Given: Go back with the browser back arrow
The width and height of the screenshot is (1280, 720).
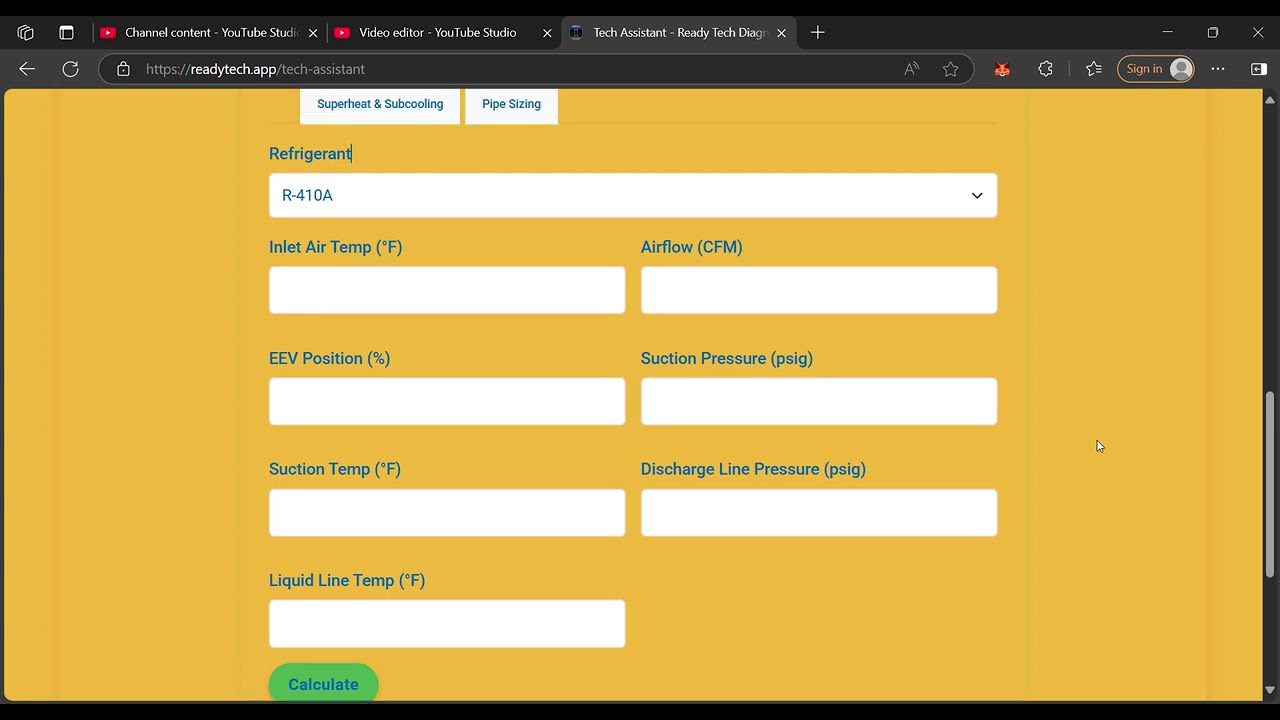Looking at the screenshot, I should [27, 69].
